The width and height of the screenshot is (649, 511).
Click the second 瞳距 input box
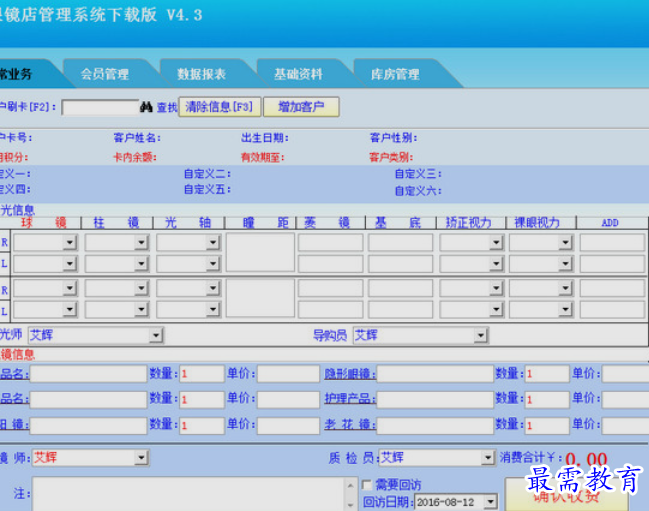tap(260, 298)
